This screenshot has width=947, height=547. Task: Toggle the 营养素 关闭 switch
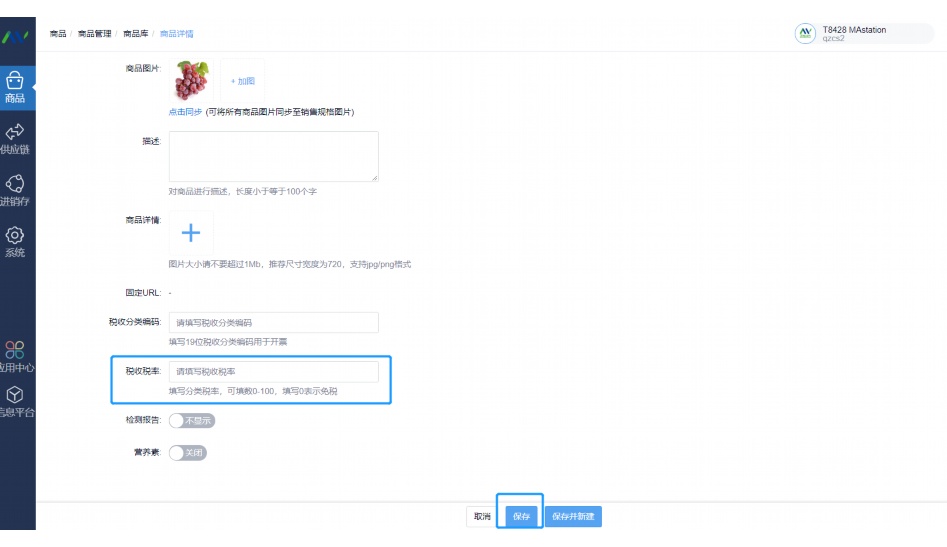coord(188,453)
